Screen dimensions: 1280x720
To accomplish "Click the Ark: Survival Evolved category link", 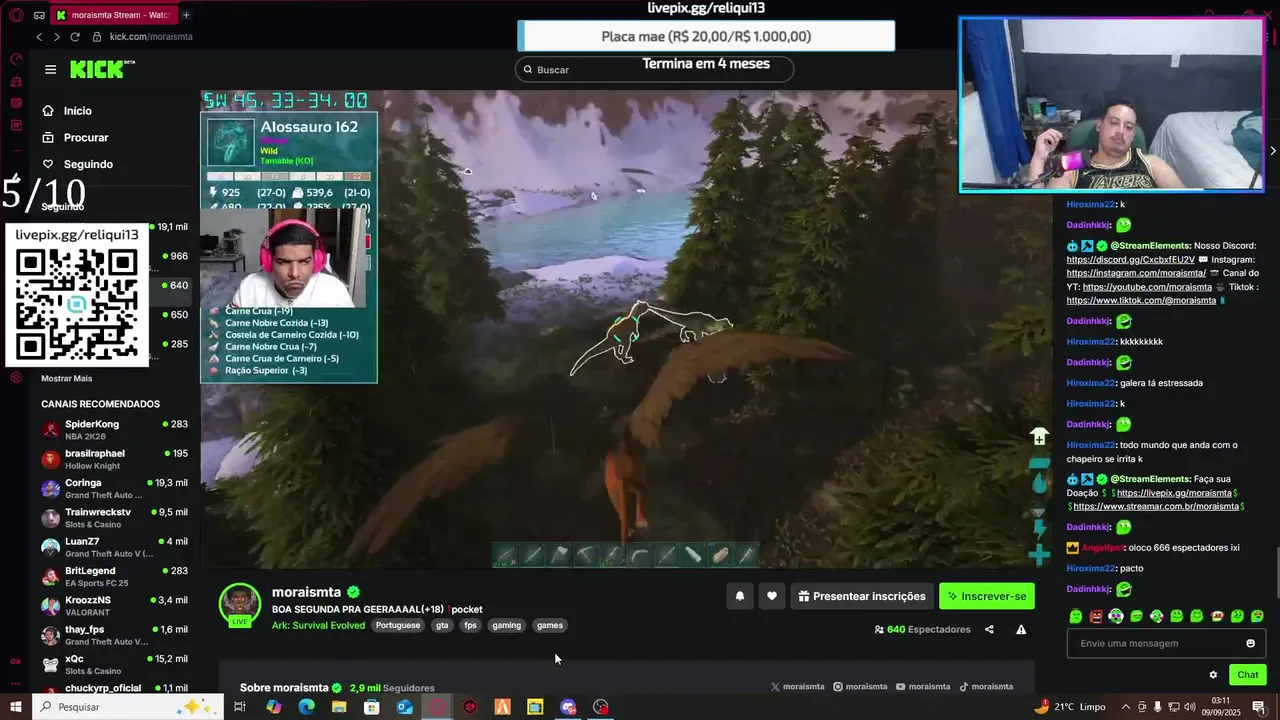I will pyautogui.click(x=318, y=626).
